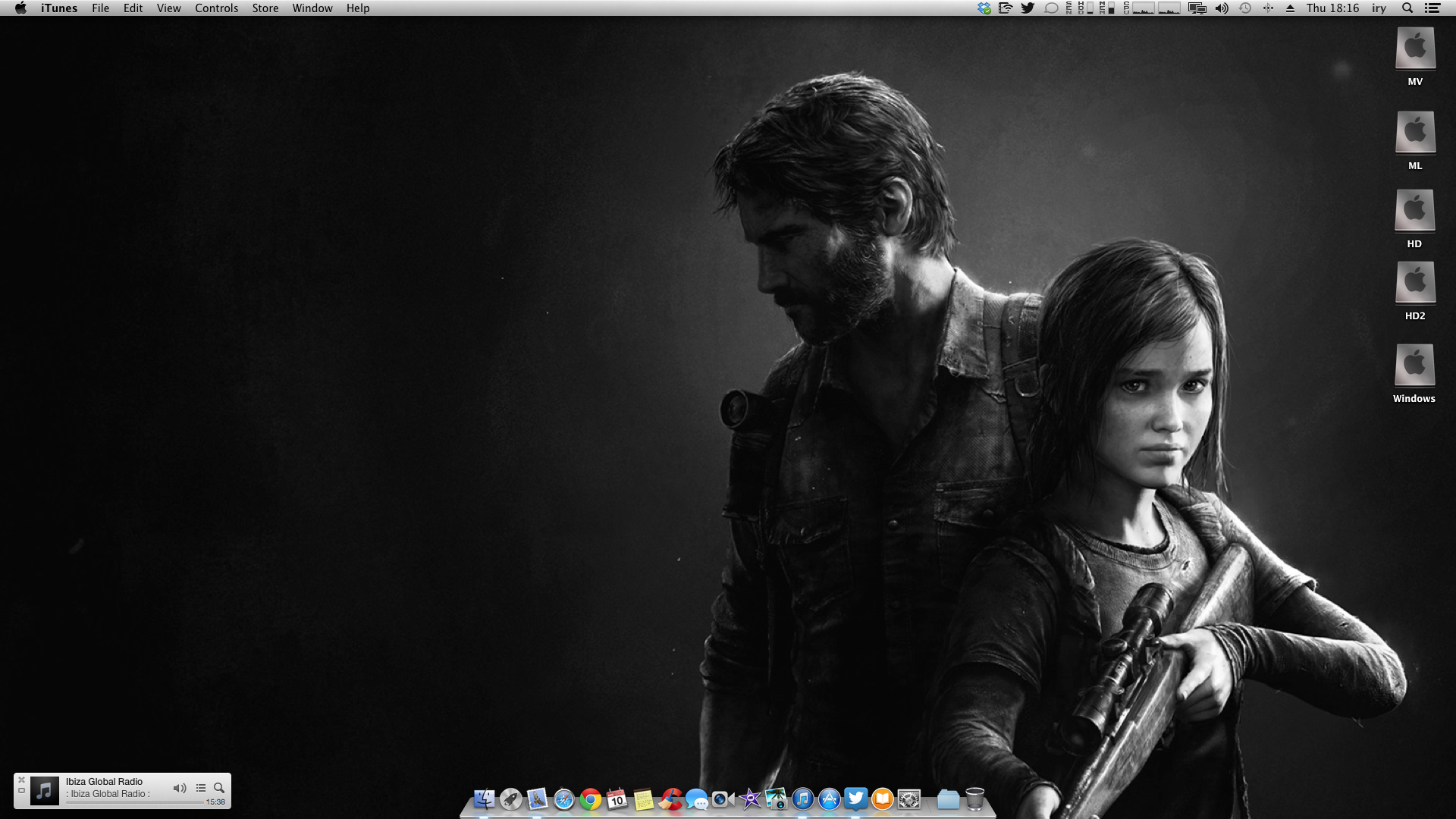Open Calendar in the Dock
This screenshot has height=819, width=1456.
click(617, 799)
